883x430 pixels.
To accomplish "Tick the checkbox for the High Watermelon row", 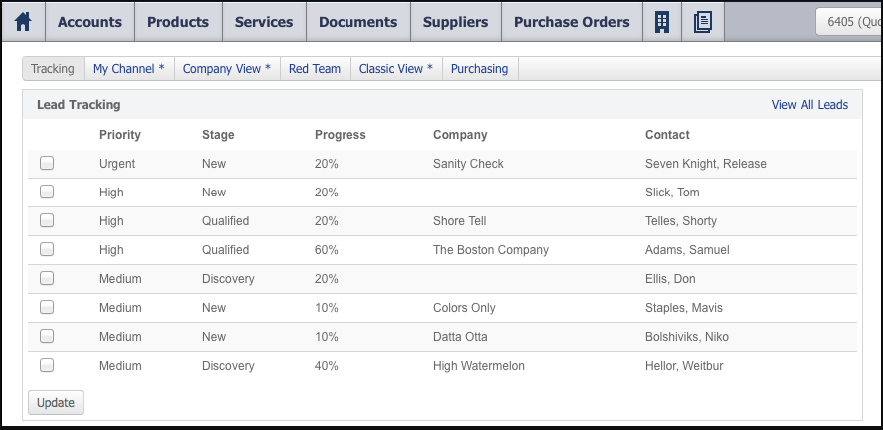I will point(47,366).
